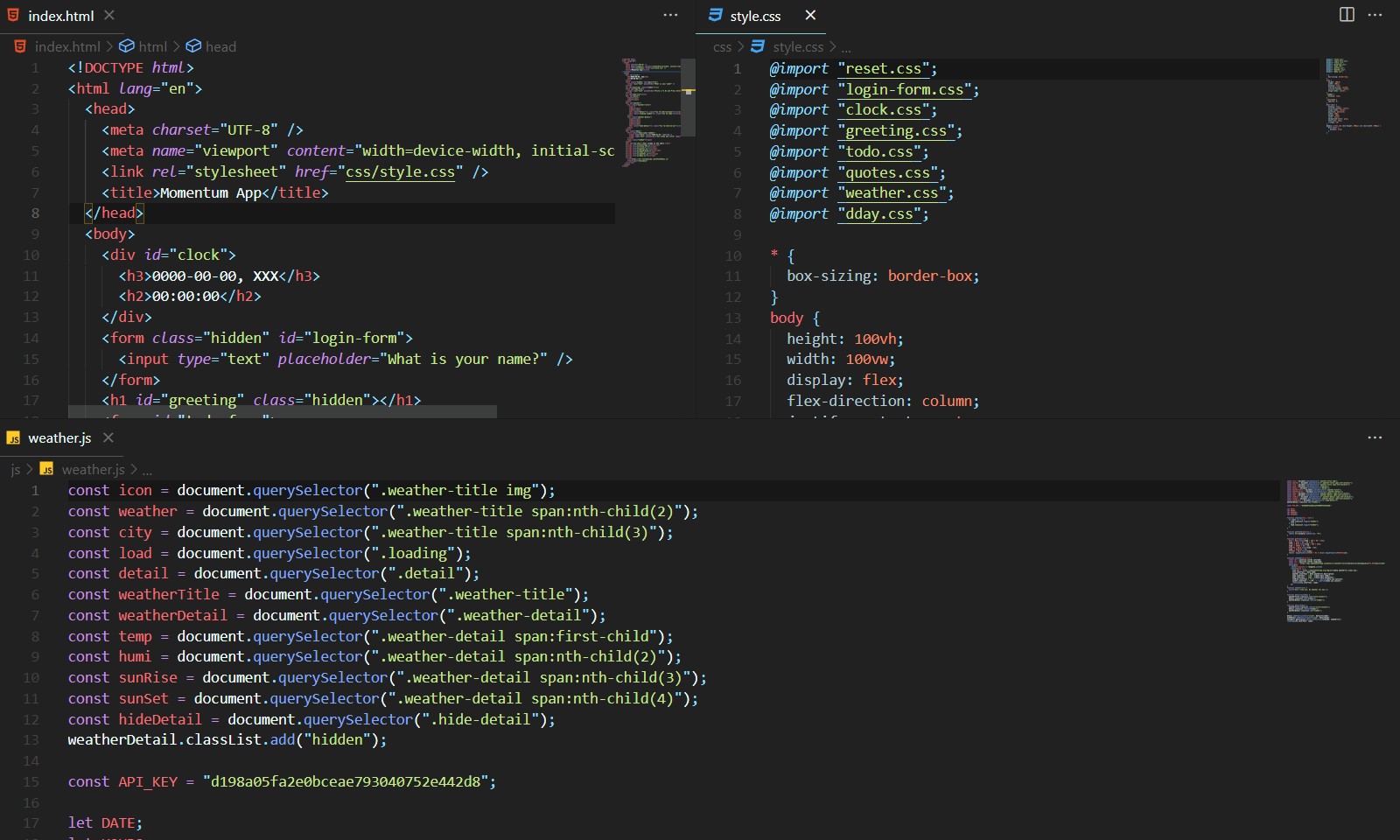Click the index.html horizontal scrollbar
Image resolution: width=1400 pixels, height=840 pixels.
282,411
